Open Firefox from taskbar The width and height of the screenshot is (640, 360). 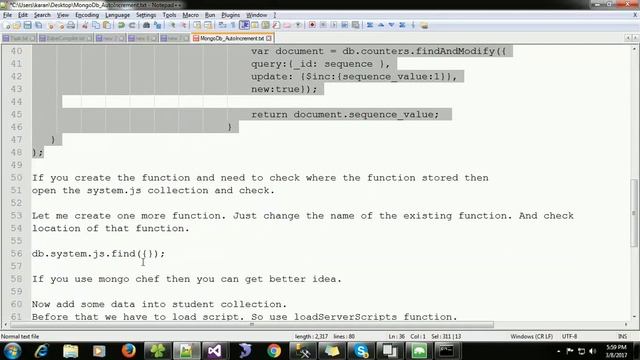pyautogui.click(x=129, y=351)
